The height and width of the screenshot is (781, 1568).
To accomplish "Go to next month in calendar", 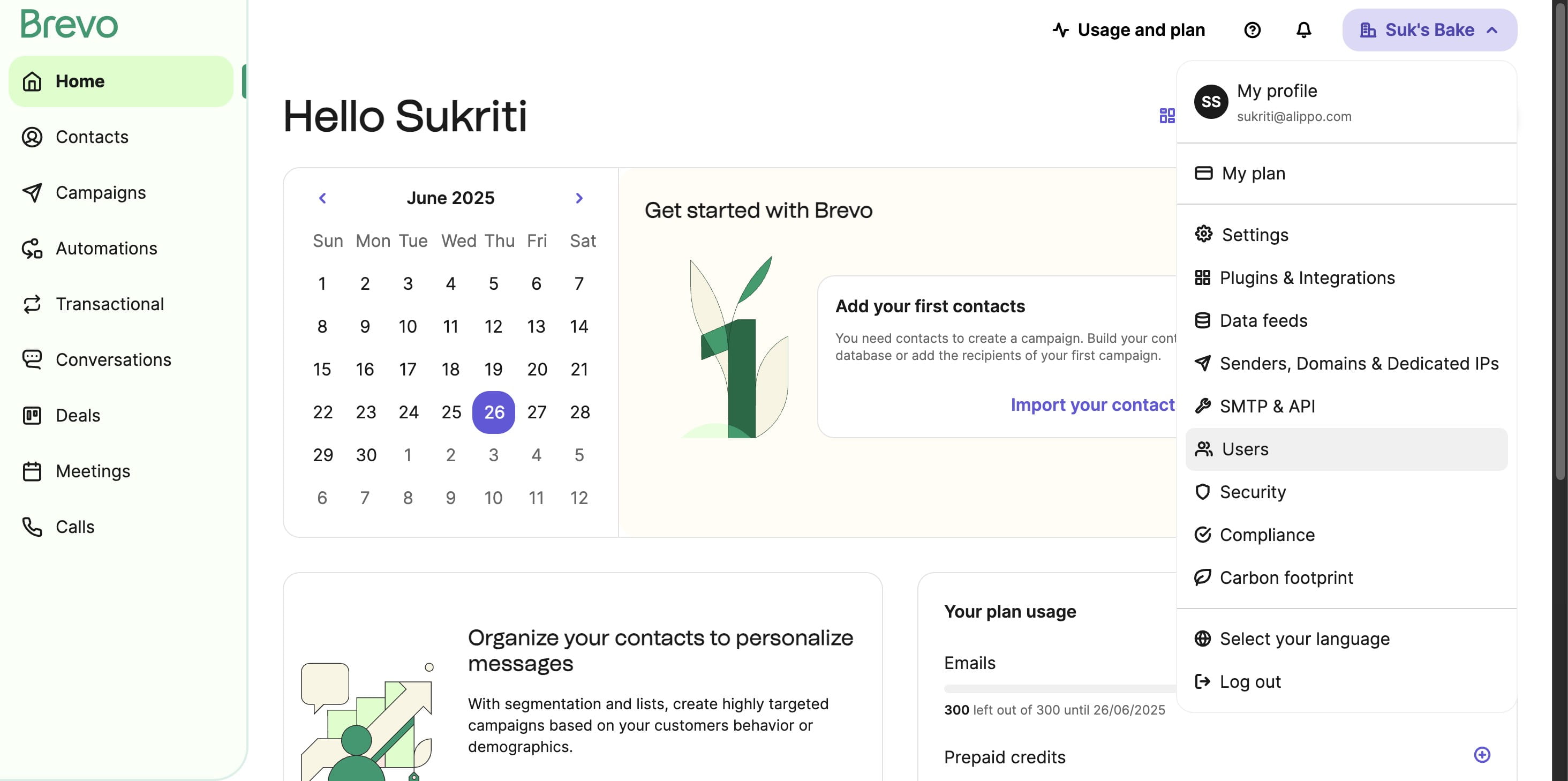I will coord(579,198).
